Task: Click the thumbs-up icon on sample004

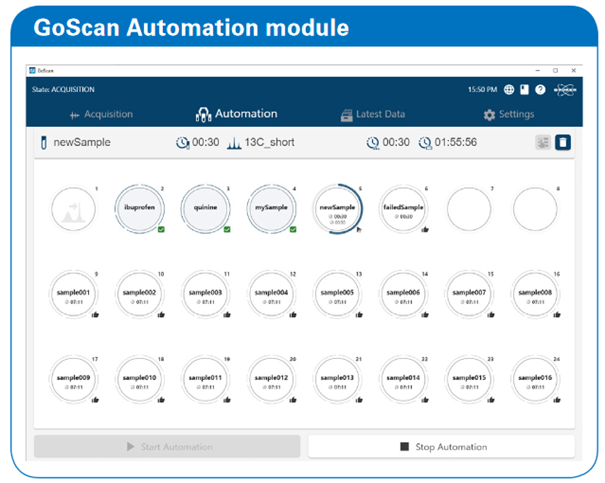Action: pyautogui.click(x=293, y=315)
